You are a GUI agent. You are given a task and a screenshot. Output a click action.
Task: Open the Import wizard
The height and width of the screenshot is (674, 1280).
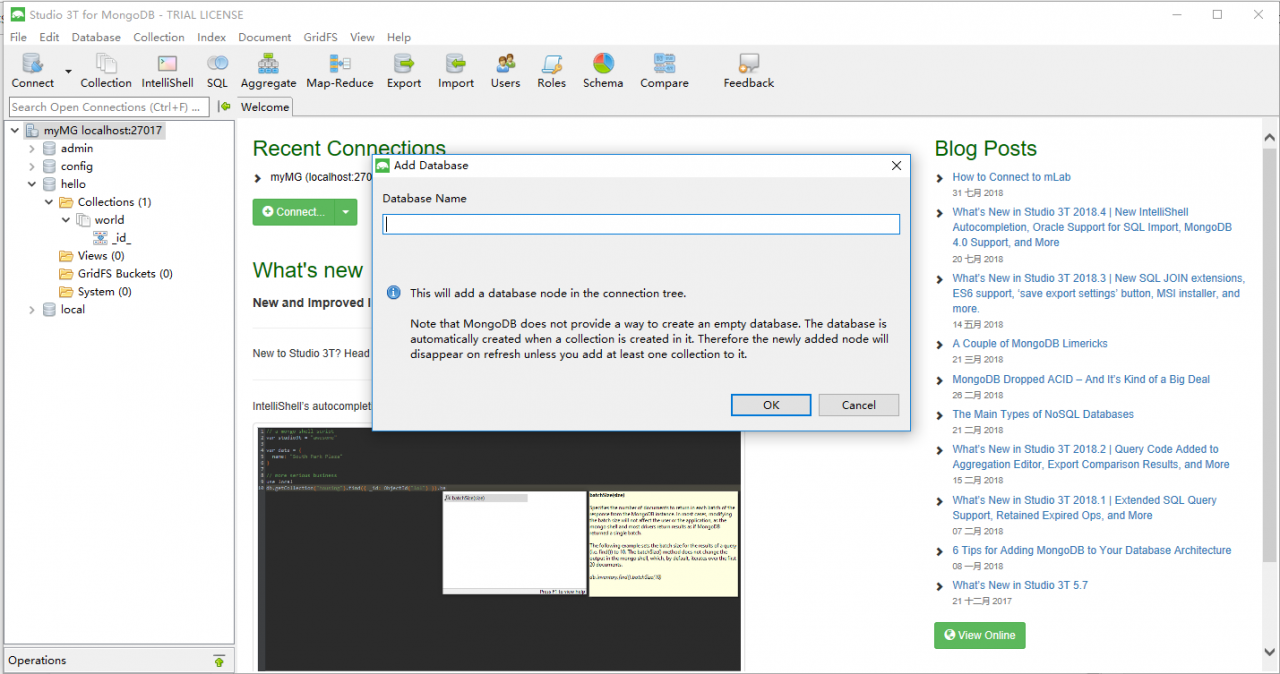click(x=455, y=70)
